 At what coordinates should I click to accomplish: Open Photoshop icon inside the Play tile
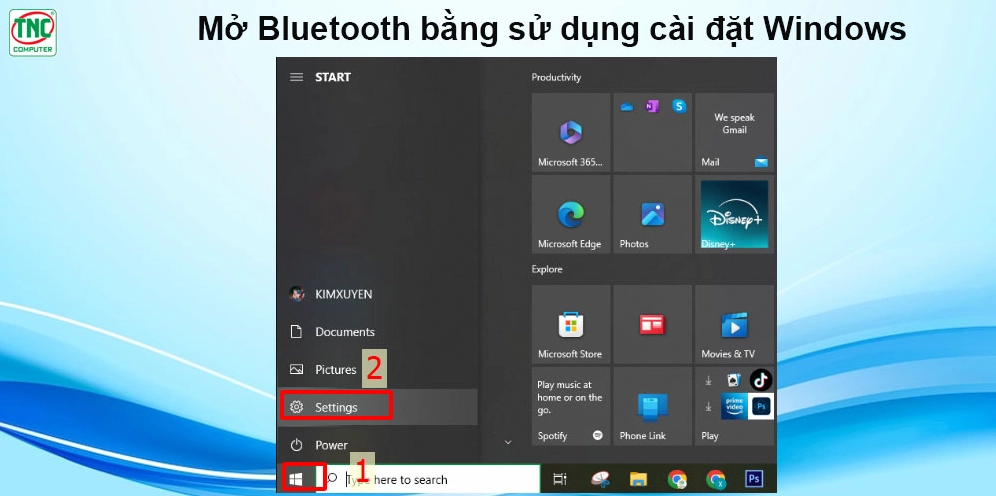[761, 406]
